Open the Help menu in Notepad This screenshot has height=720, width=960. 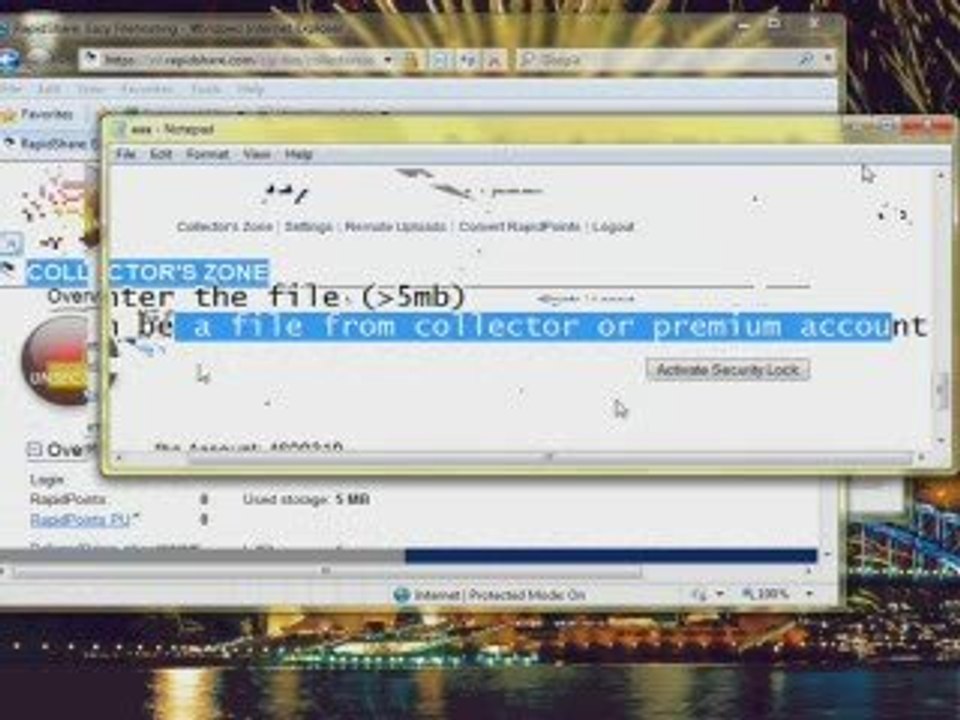(x=299, y=154)
